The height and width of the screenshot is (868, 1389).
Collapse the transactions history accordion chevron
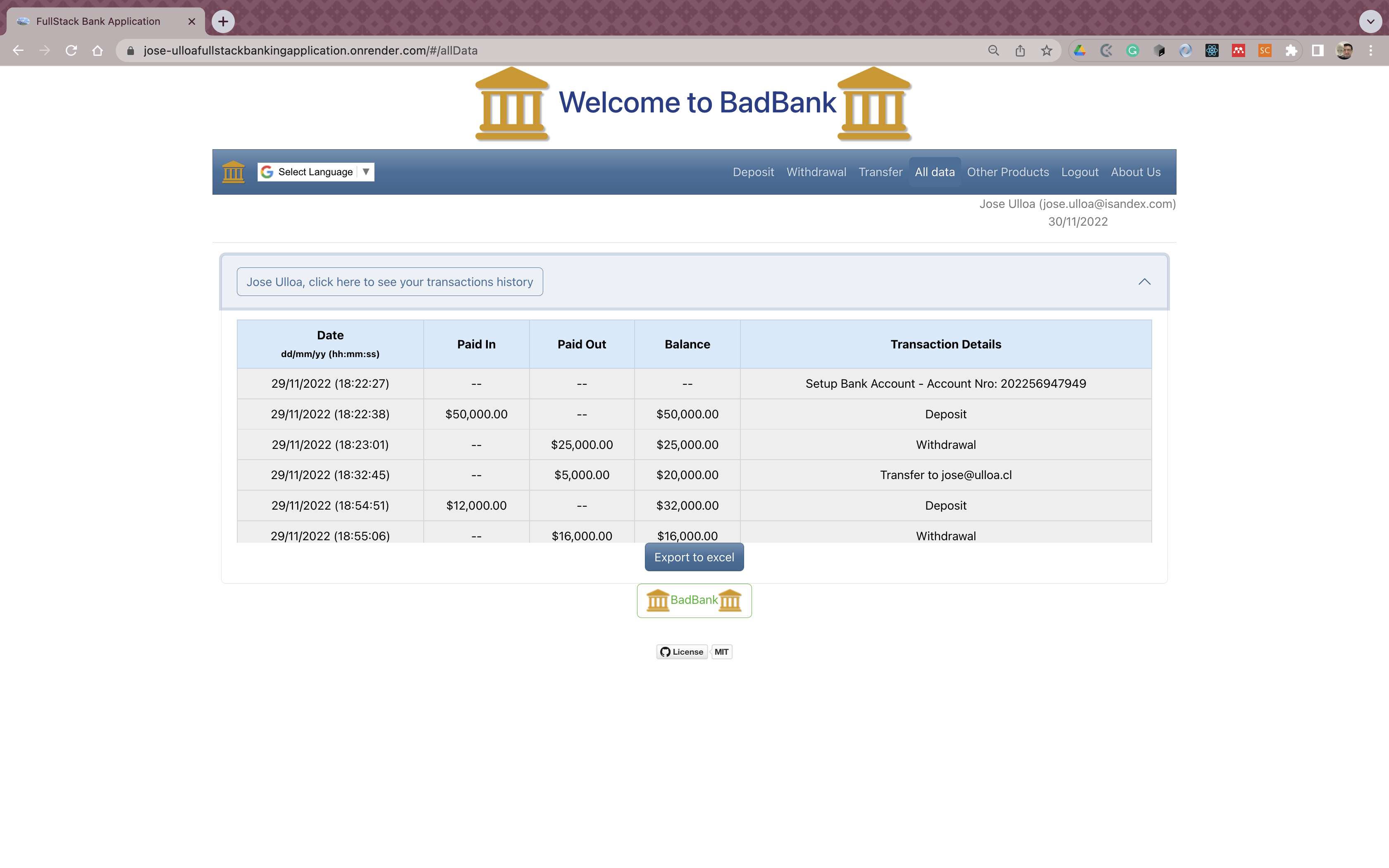(x=1145, y=281)
